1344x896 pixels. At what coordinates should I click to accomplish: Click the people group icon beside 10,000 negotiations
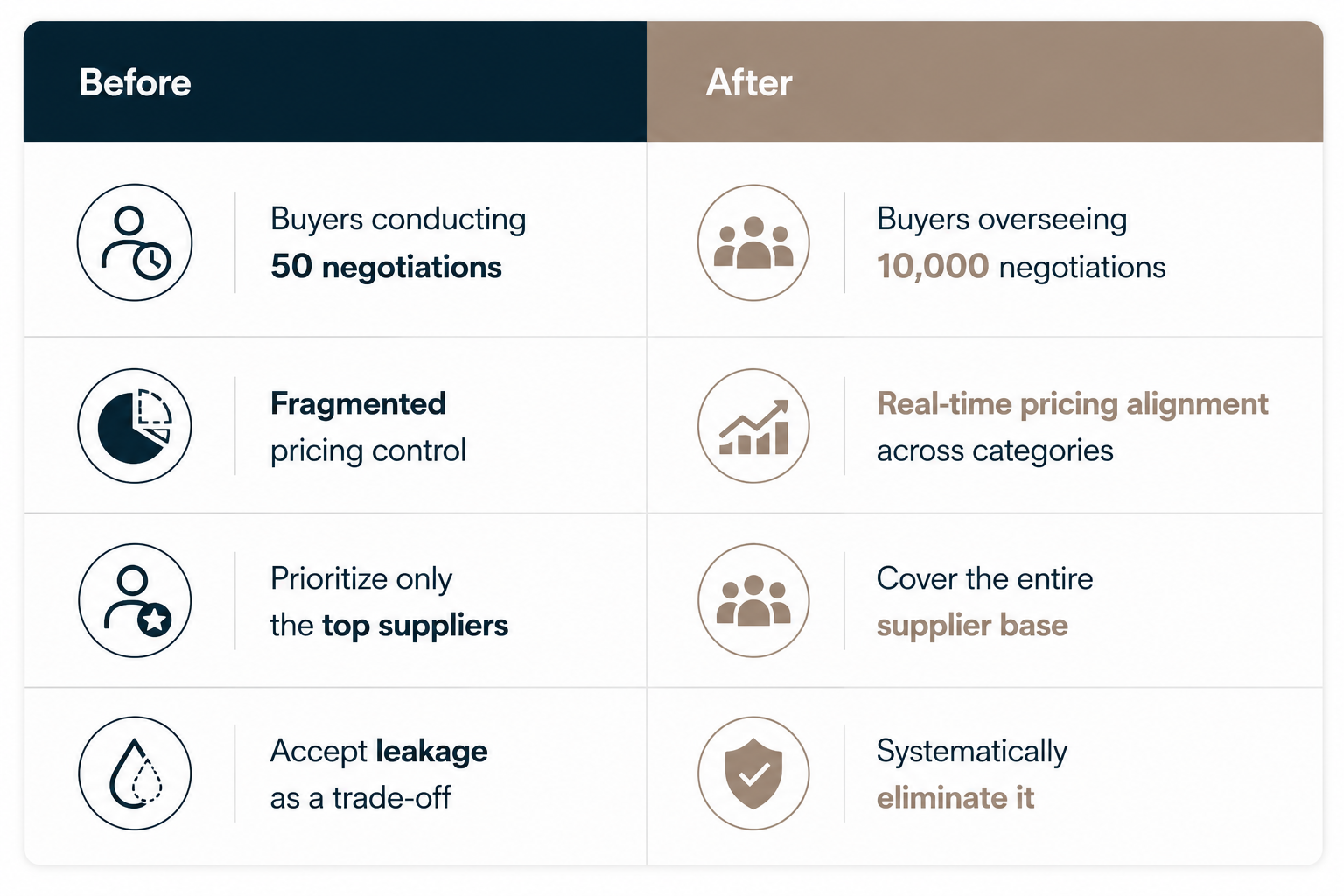coord(753,242)
